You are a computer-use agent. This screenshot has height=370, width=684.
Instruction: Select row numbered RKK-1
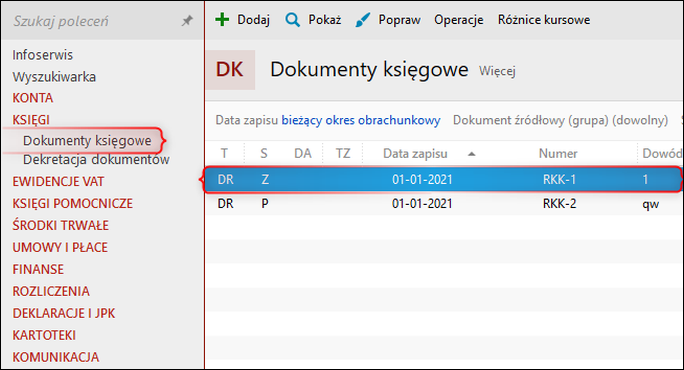click(x=443, y=179)
